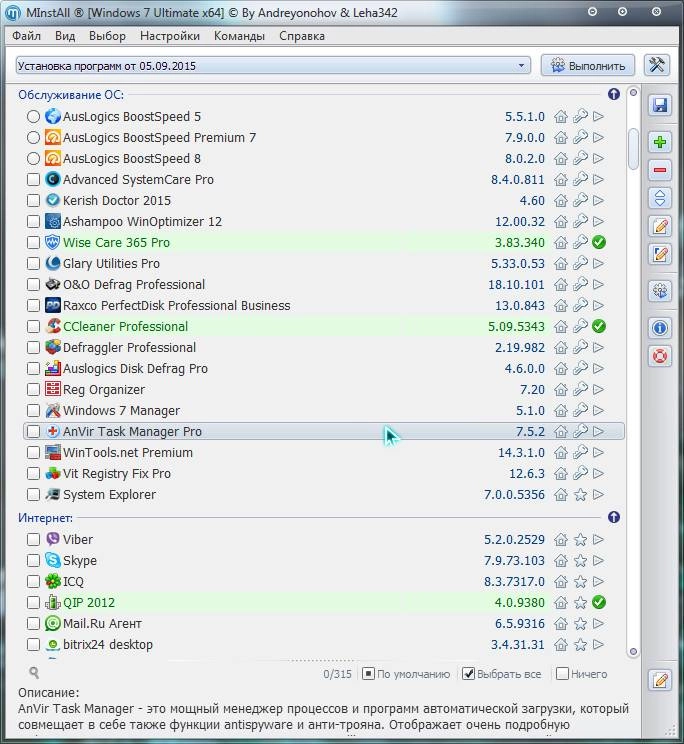Click the green plus add icon

[660, 142]
